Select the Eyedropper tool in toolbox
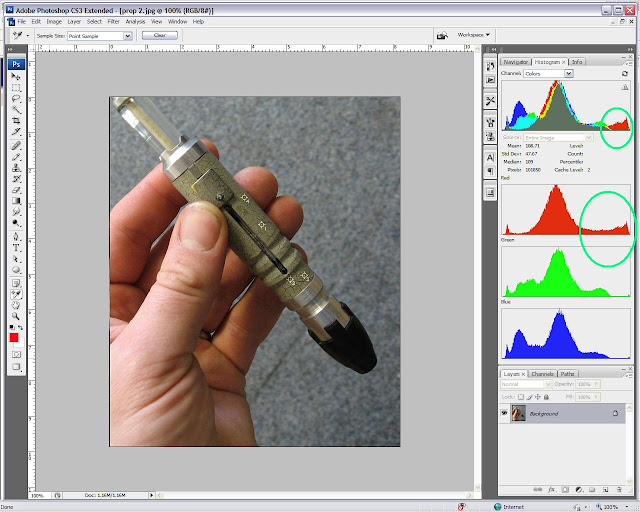This screenshot has height=512, width=640. [x=16, y=294]
